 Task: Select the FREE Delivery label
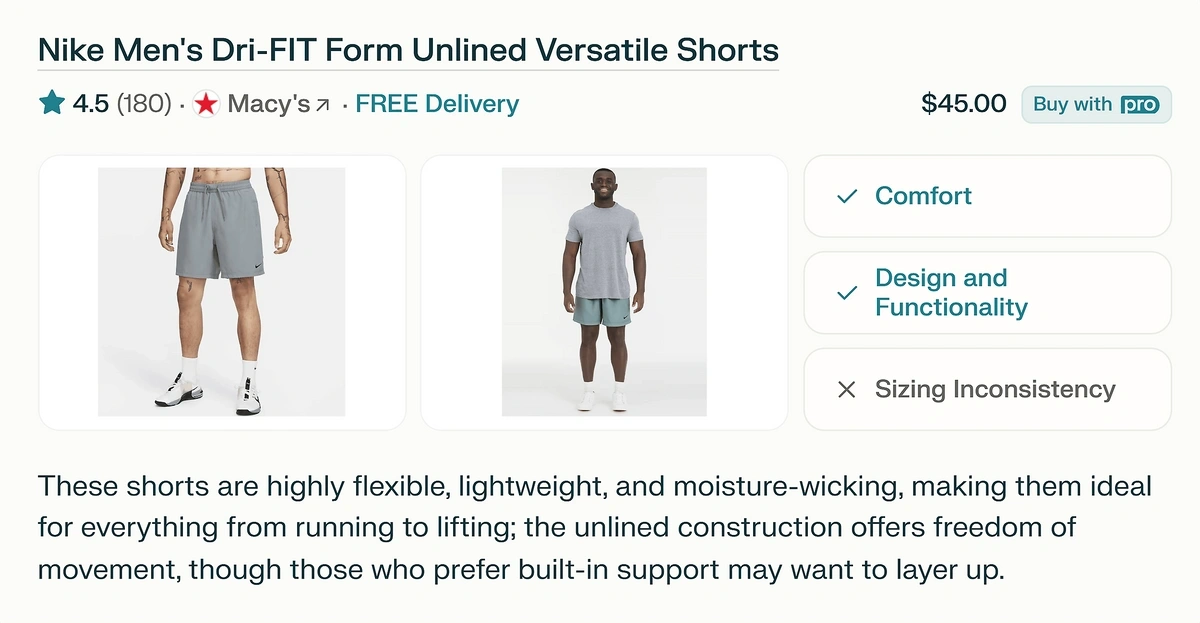point(437,104)
